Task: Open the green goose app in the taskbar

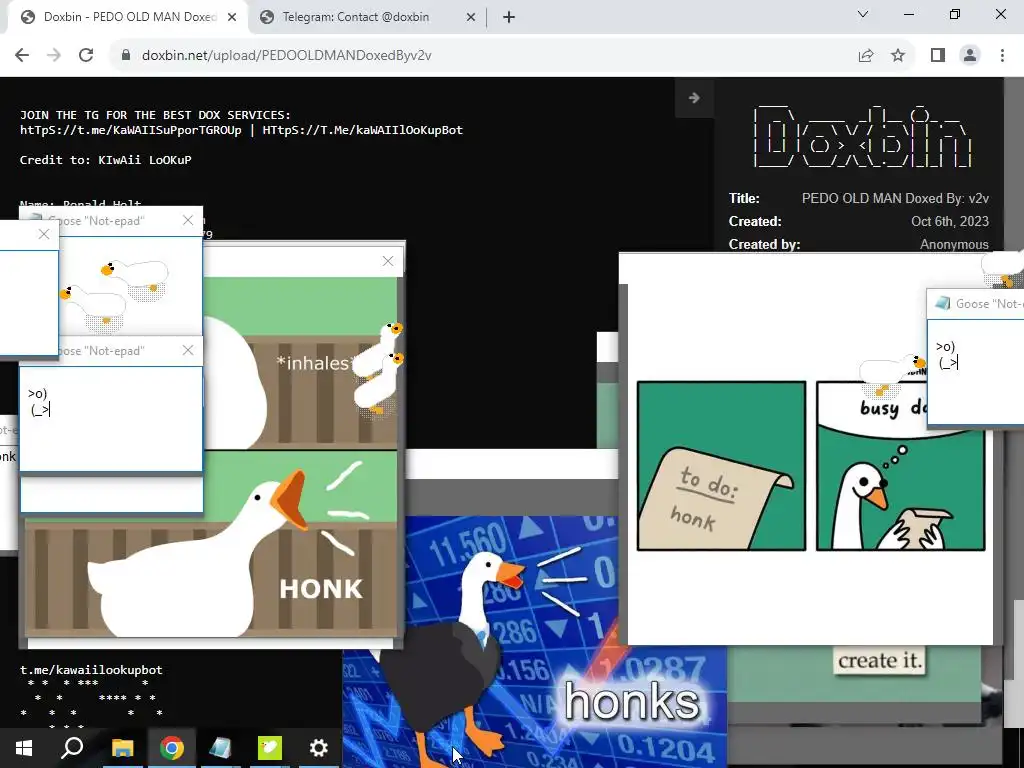Action: pos(269,748)
